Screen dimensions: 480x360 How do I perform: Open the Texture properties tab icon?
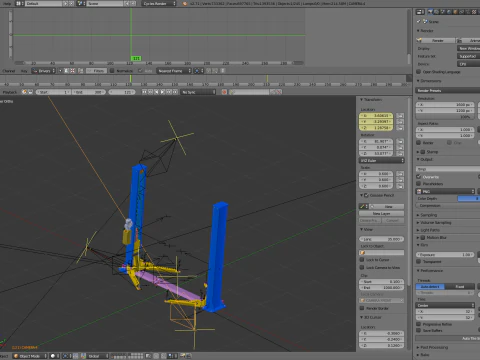point(474,12)
